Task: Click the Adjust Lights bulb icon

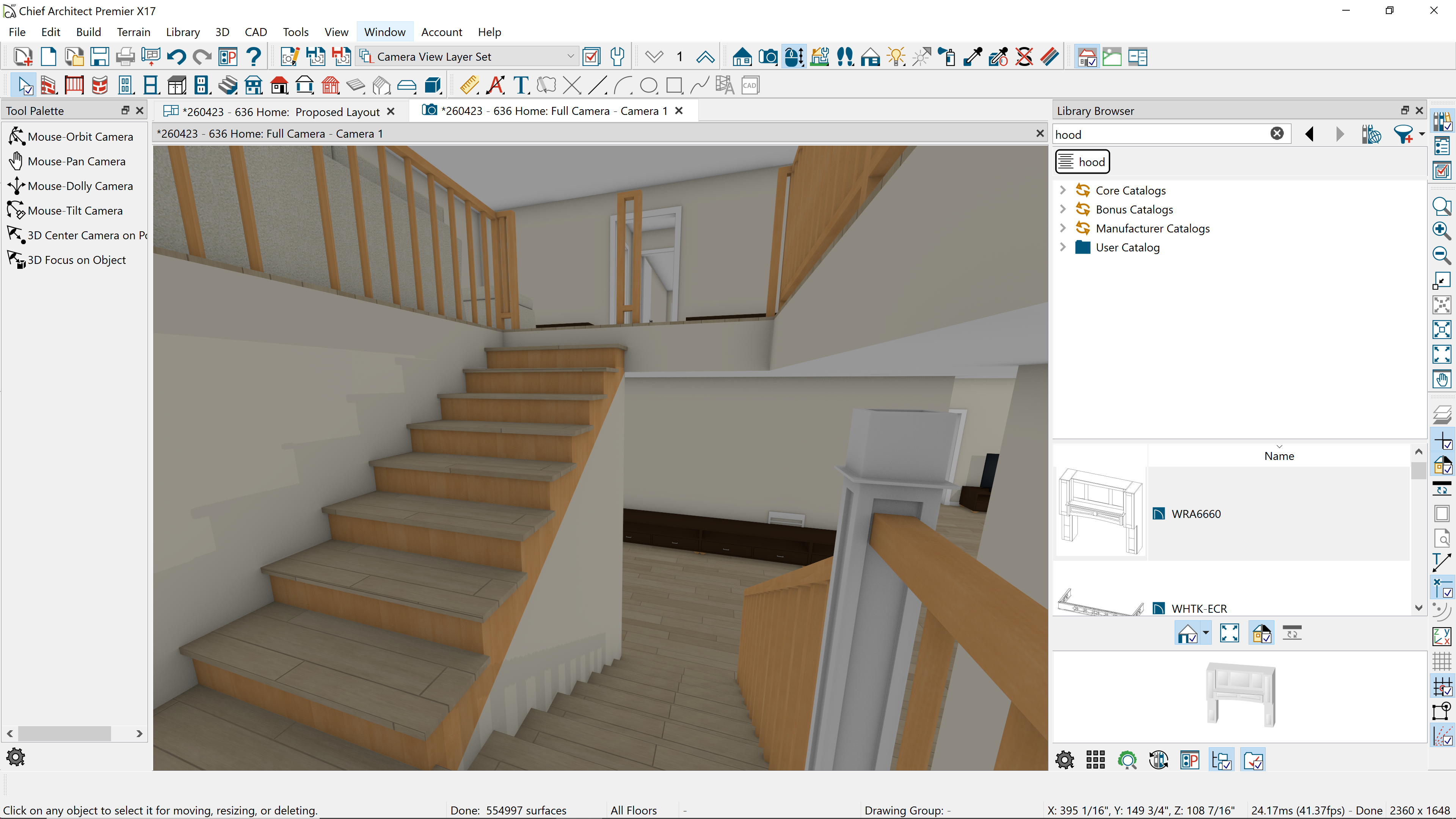Action: click(x=896, y=56)
